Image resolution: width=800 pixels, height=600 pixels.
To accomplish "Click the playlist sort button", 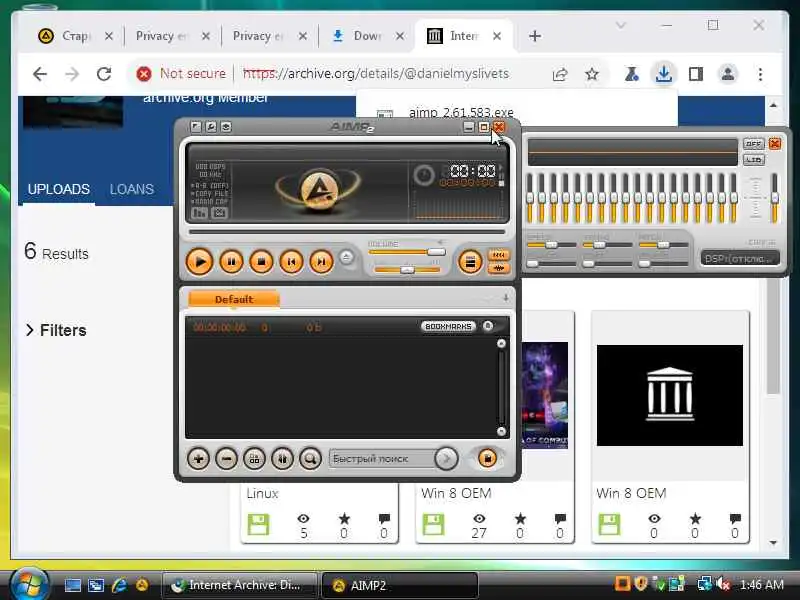I will click(254, 459).
